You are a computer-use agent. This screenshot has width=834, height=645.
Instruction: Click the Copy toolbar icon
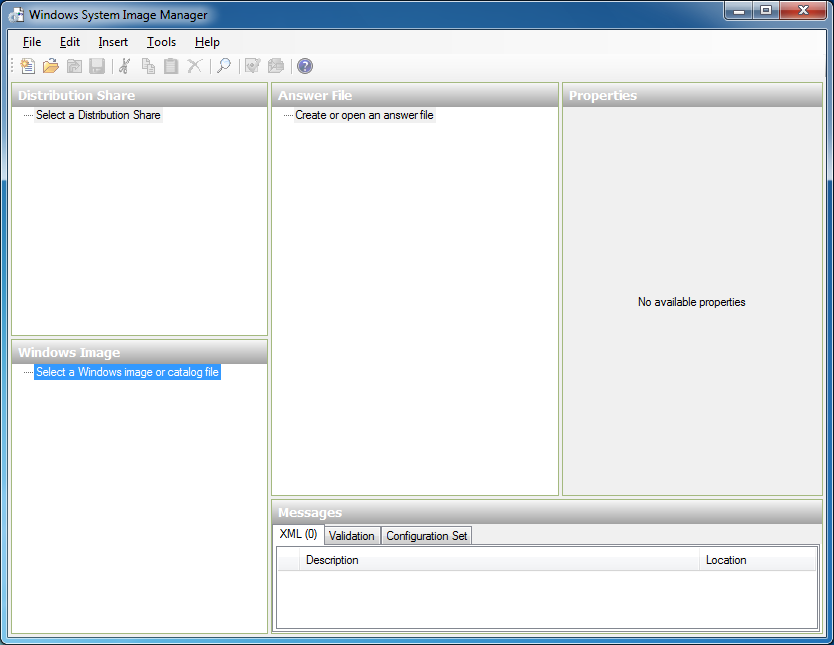point(148,66)
